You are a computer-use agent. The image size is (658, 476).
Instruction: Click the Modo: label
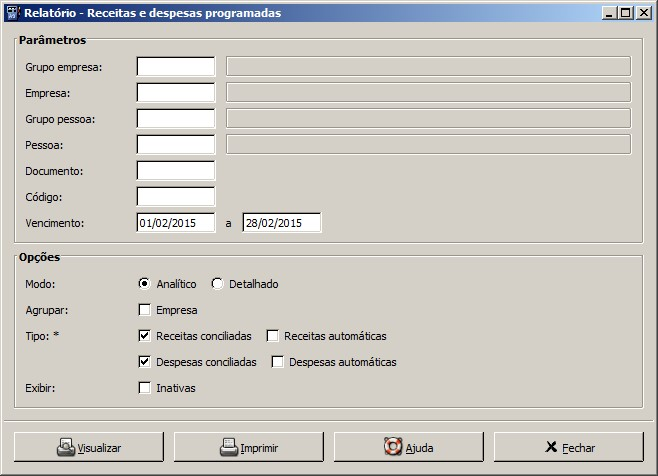(40, 284)
